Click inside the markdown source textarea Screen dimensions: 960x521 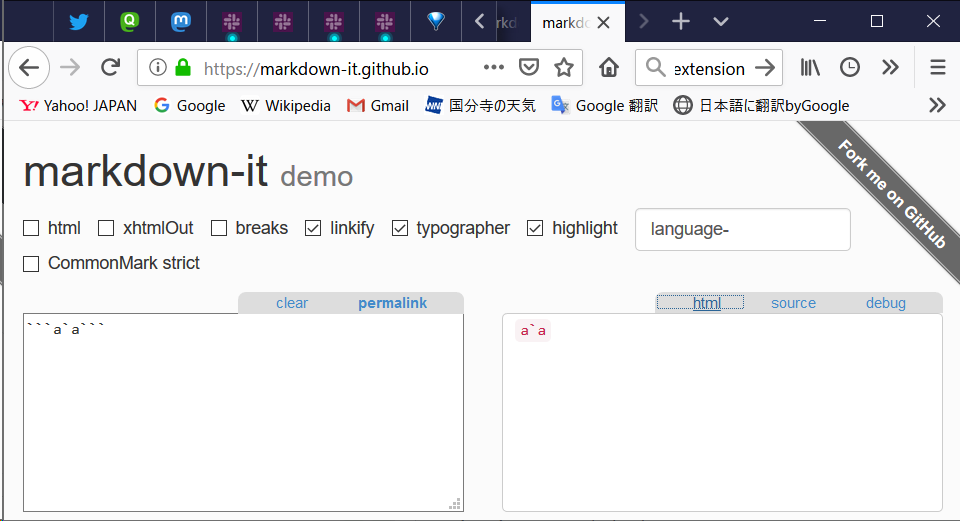point(243,413)
